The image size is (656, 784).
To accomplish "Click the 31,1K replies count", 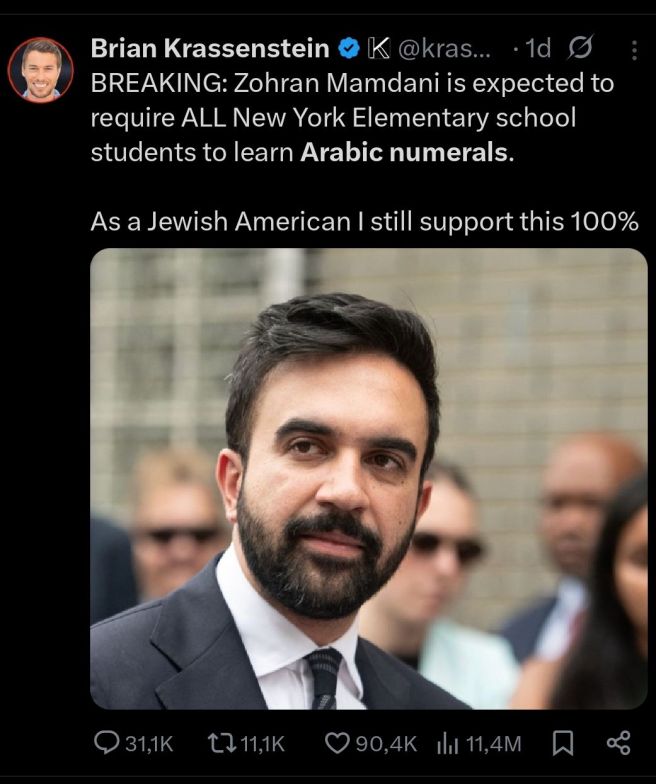I will click(x=149, y=744).
